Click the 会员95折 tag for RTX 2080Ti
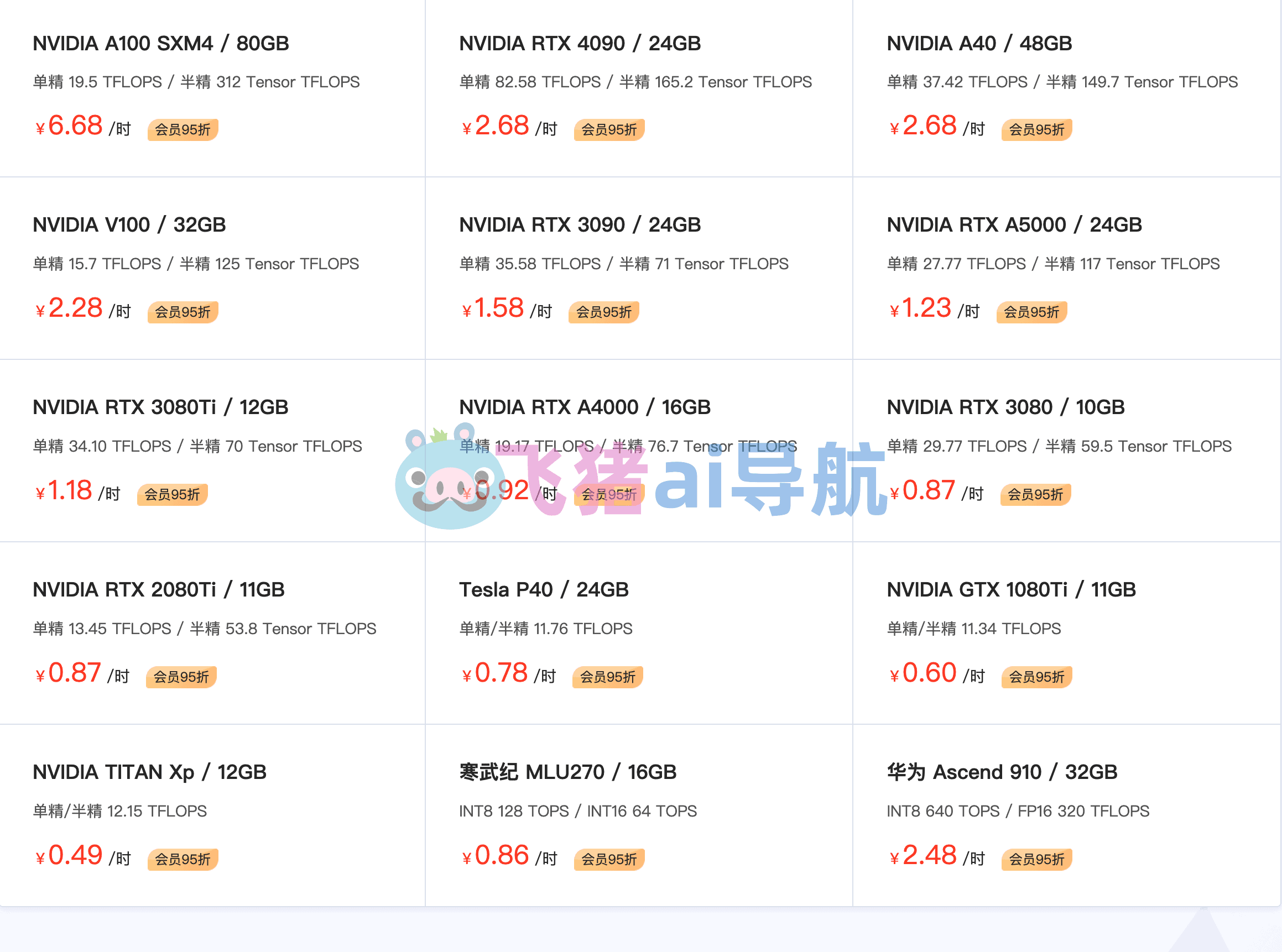Viewport: 1282px width, 952px height. click(x=181, y=677)
